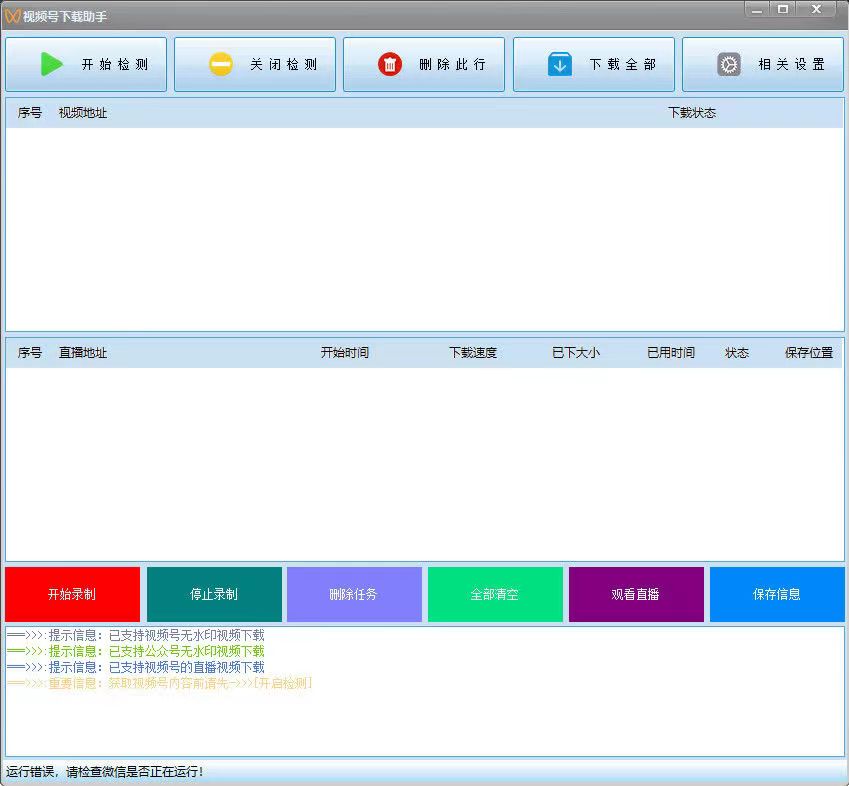
Task: Choose the 下载全部 label
Action: point(623,64)
